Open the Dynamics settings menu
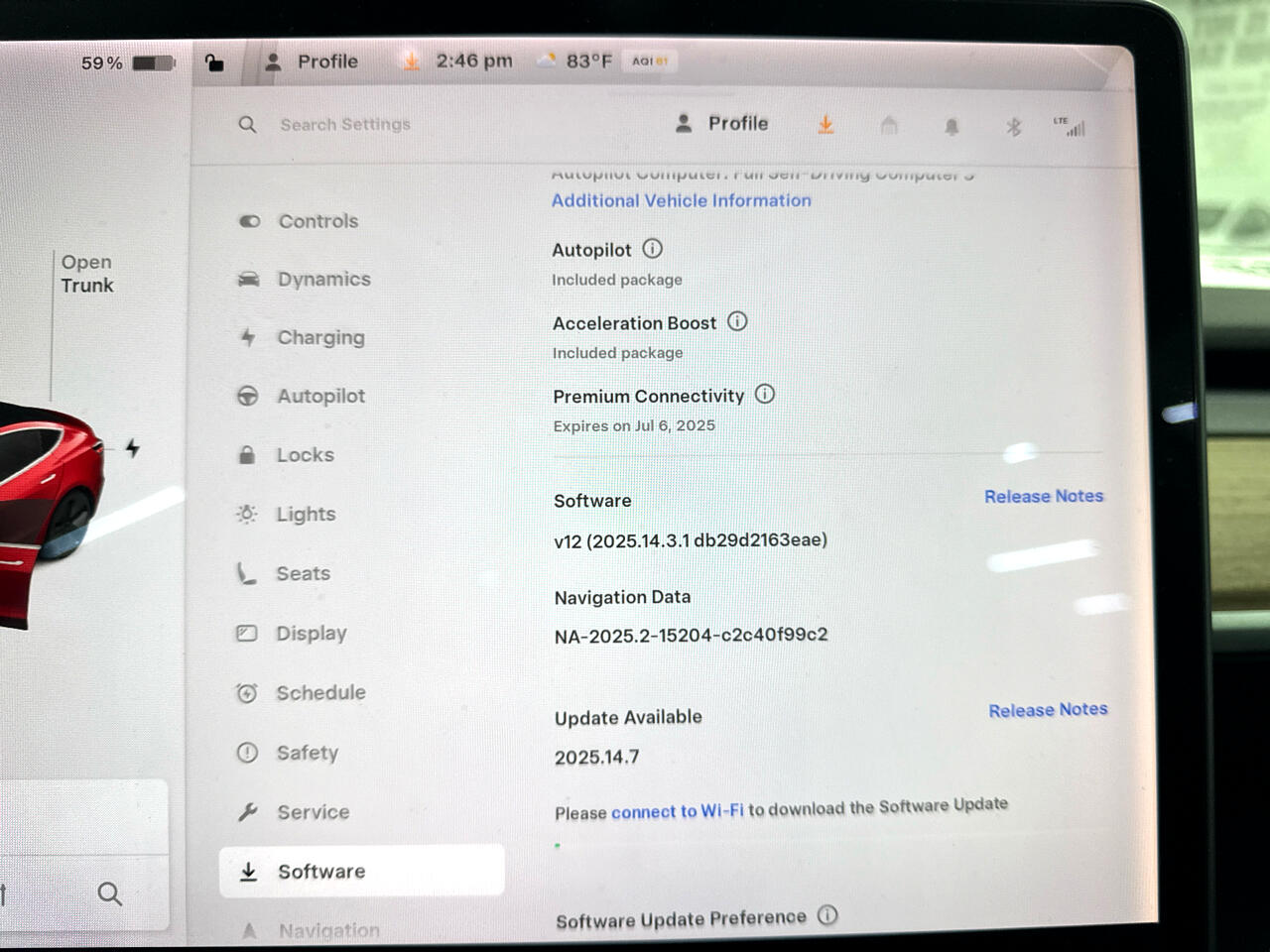 (323, 280)
